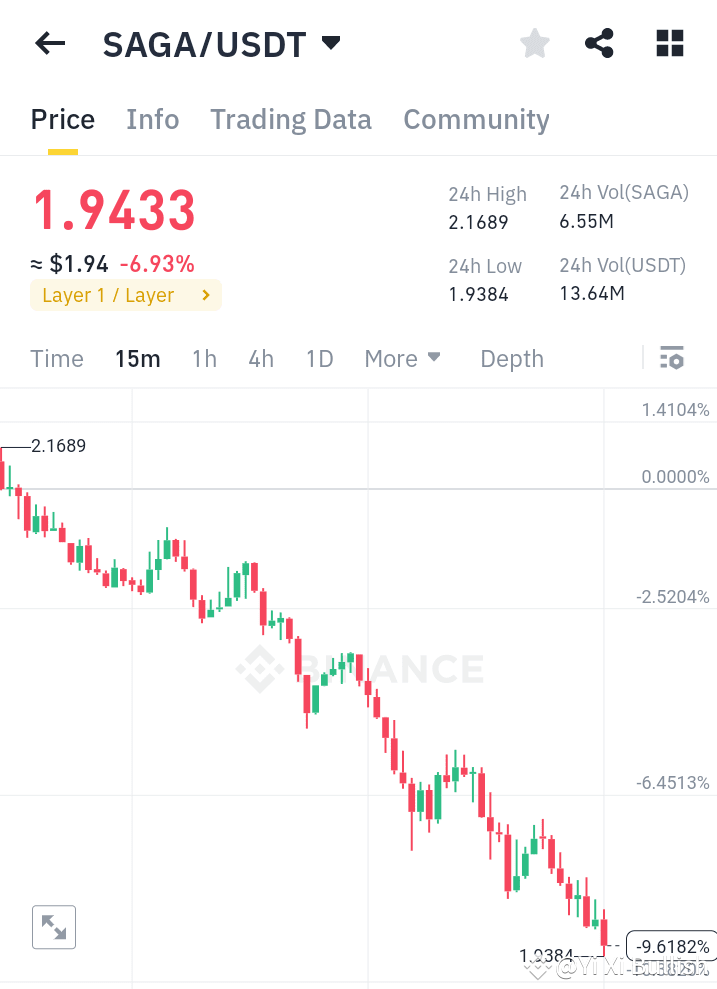
Task: Open the Depth view
Action: (511, 358)
